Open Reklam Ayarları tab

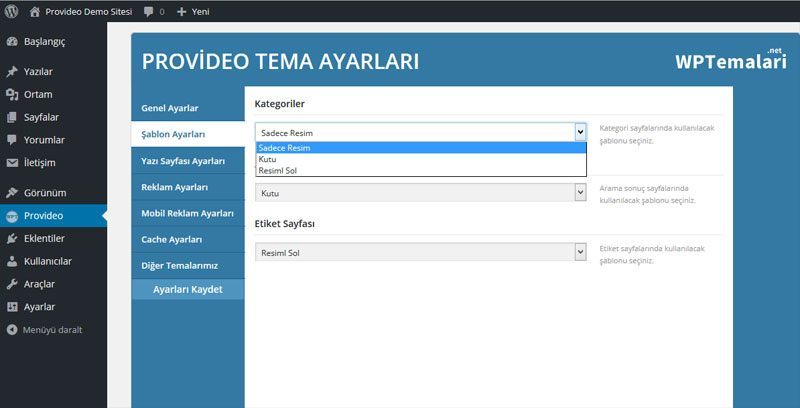pos(188,187)
